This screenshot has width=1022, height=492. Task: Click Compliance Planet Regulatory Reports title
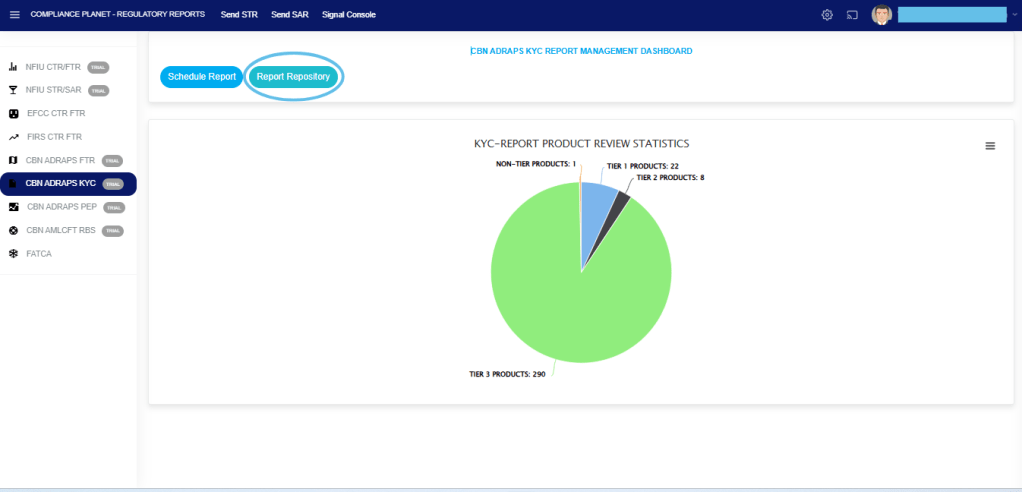coord(117,15)
